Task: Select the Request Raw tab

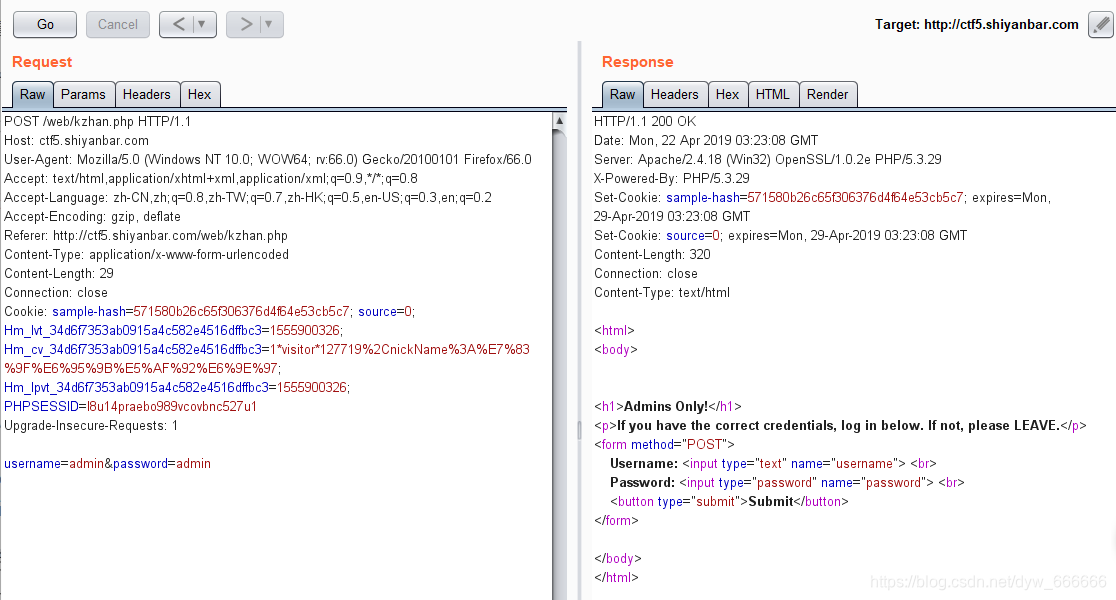Action: pyautogui.click(x=32, y=95)
